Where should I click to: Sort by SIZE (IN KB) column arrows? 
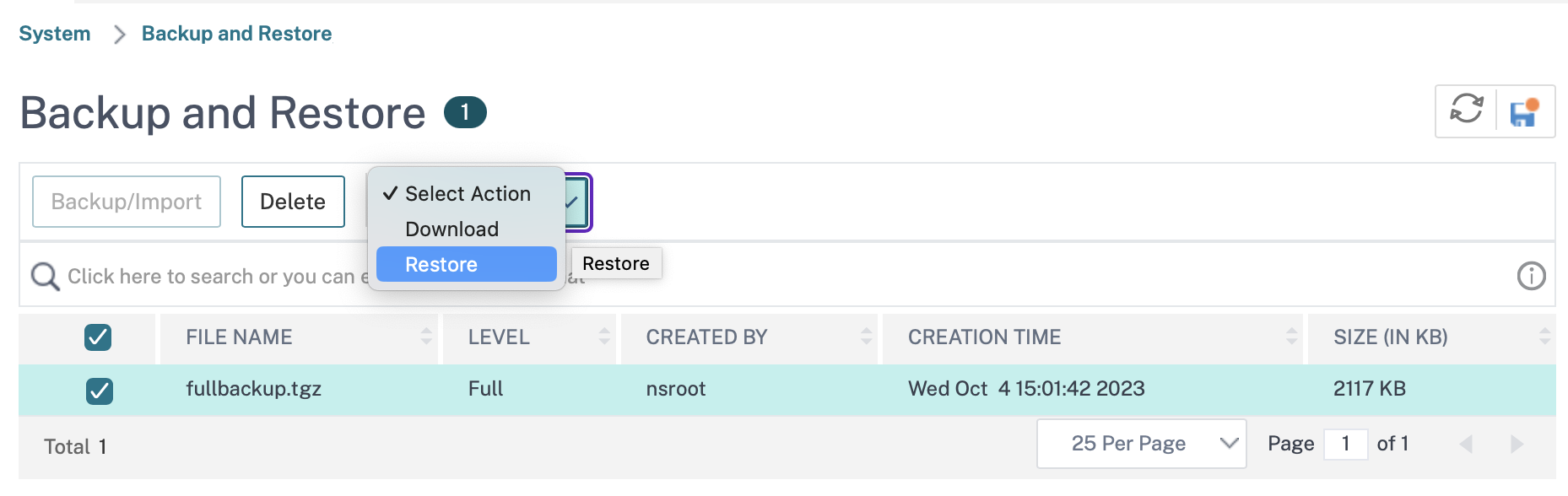(x=1545, y=337)
